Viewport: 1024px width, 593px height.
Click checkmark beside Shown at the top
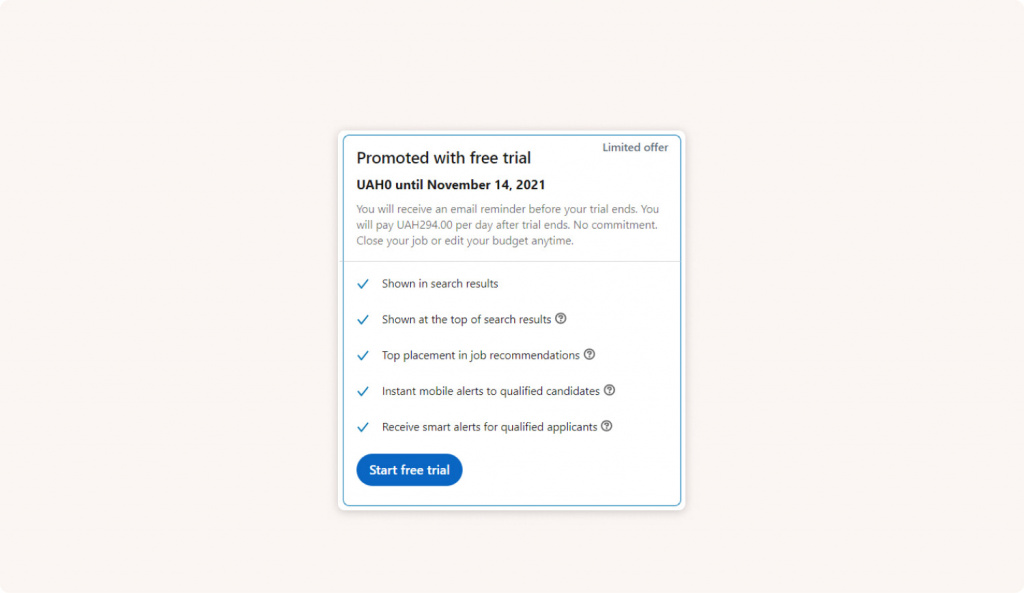(363, 320)
